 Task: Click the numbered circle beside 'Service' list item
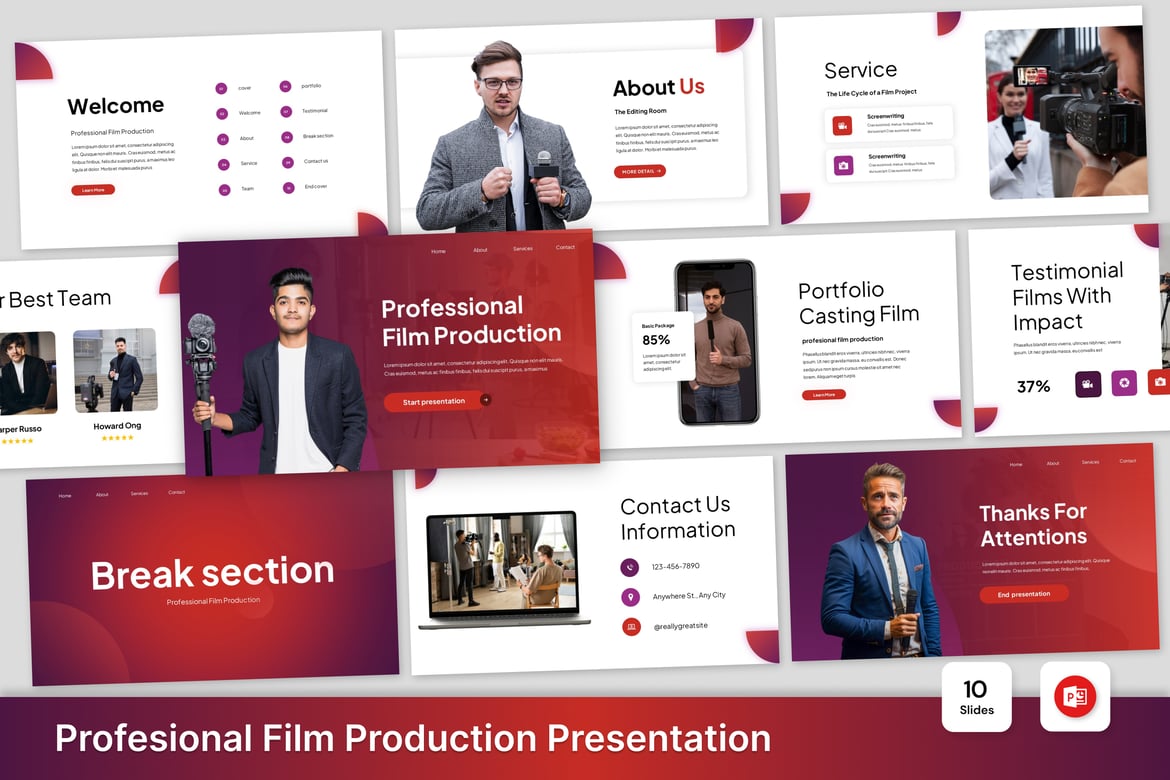point(223,165)
